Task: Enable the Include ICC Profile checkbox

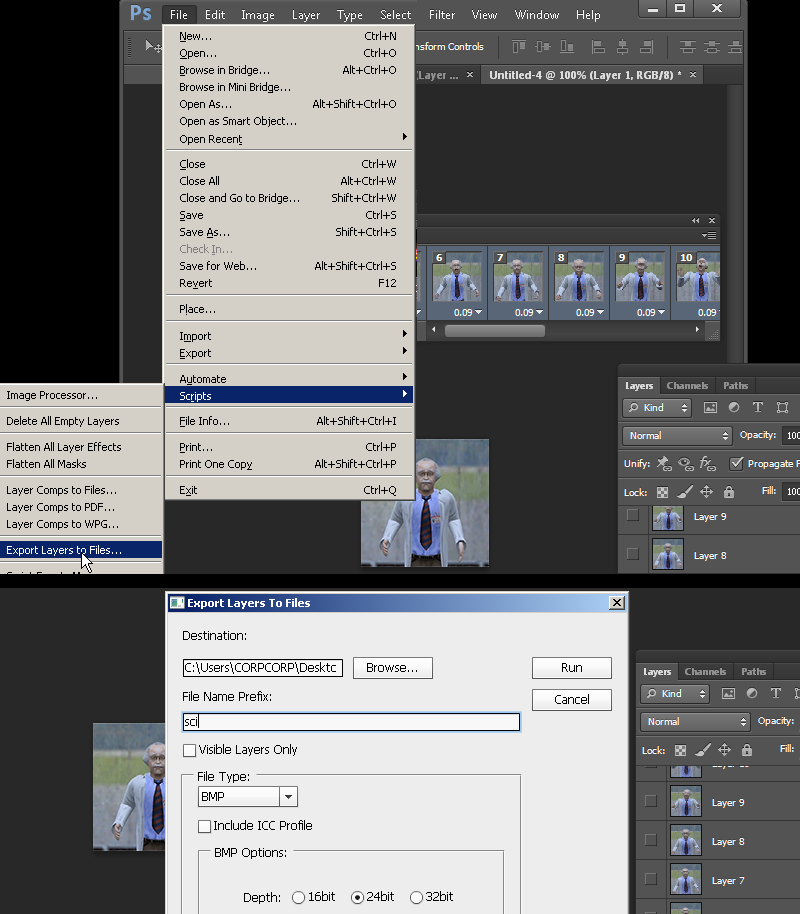Action: [204, 826]
